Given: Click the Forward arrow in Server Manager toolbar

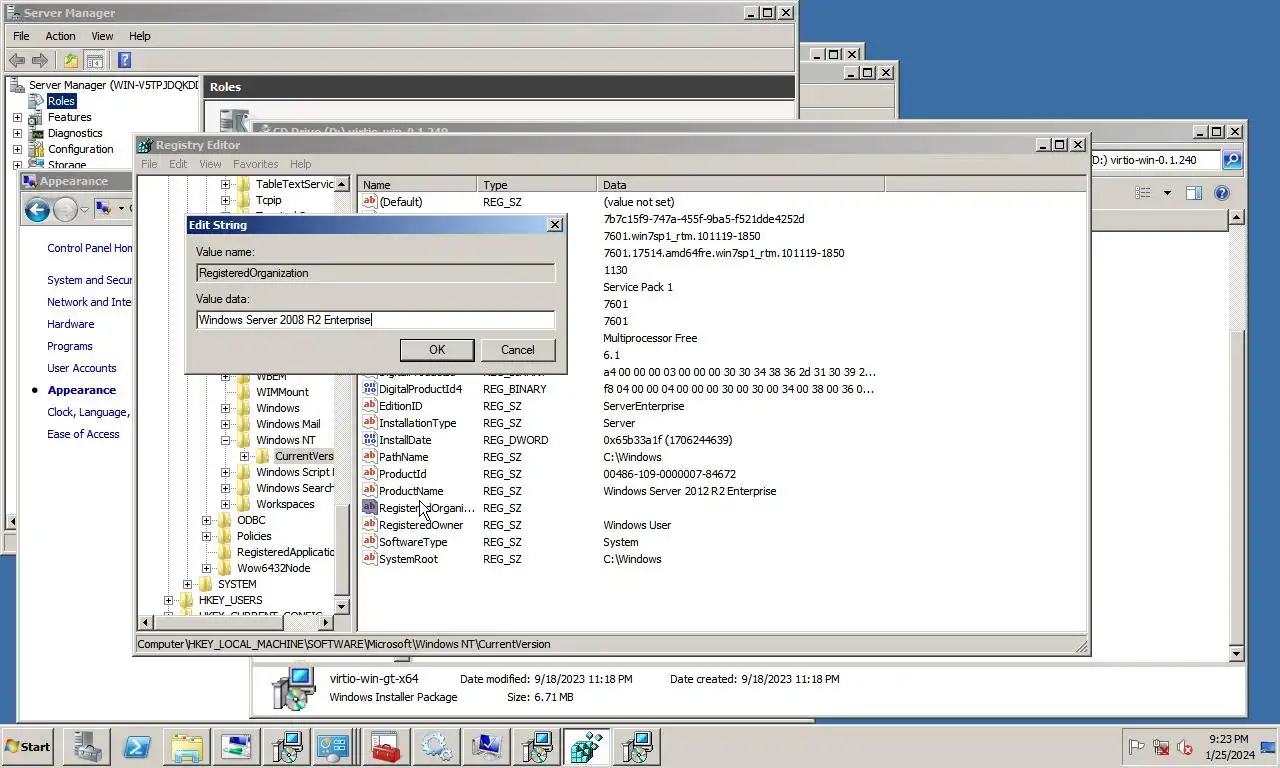Looking at the screenshot, I should point(40,60).
